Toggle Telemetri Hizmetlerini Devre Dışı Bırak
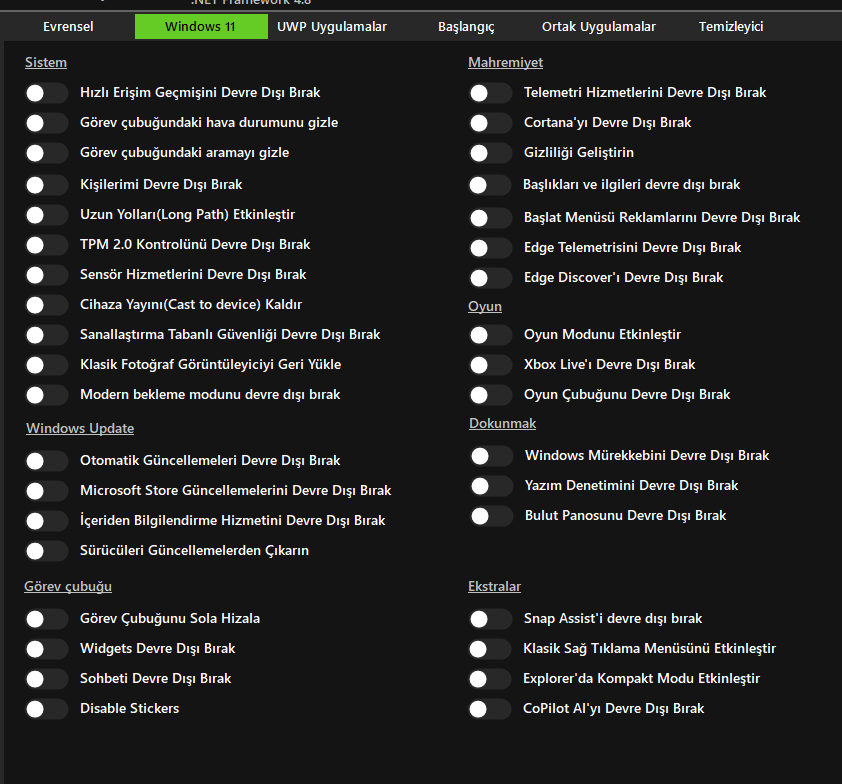The width and height of the screenshot is (842, 784). point(490,93)
